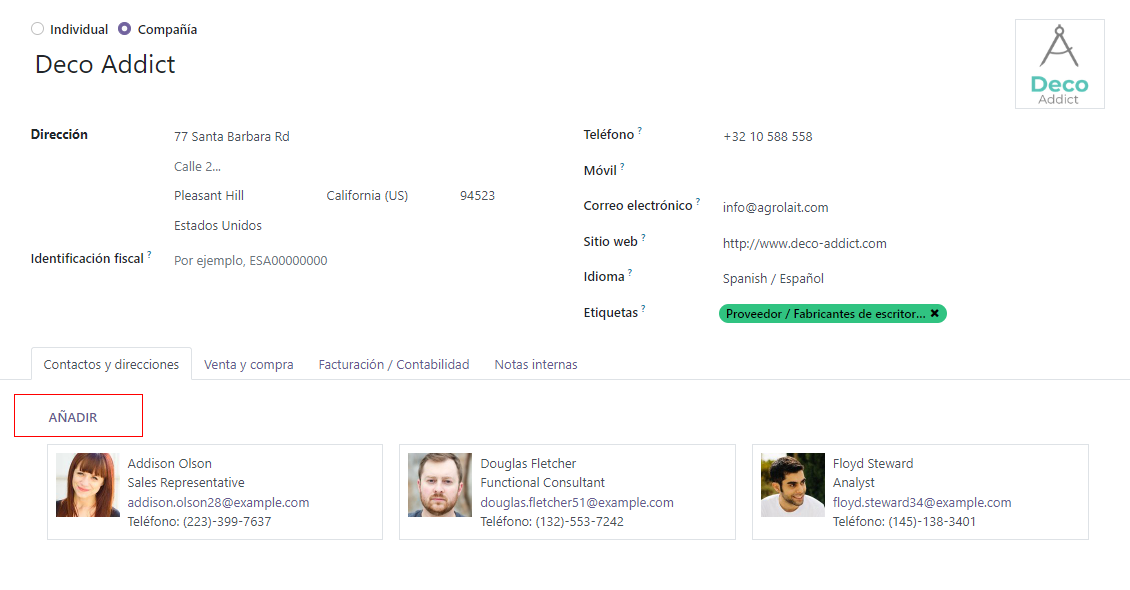
Task: Click the Teléfono help icon
Action: [x=640, y=129]
